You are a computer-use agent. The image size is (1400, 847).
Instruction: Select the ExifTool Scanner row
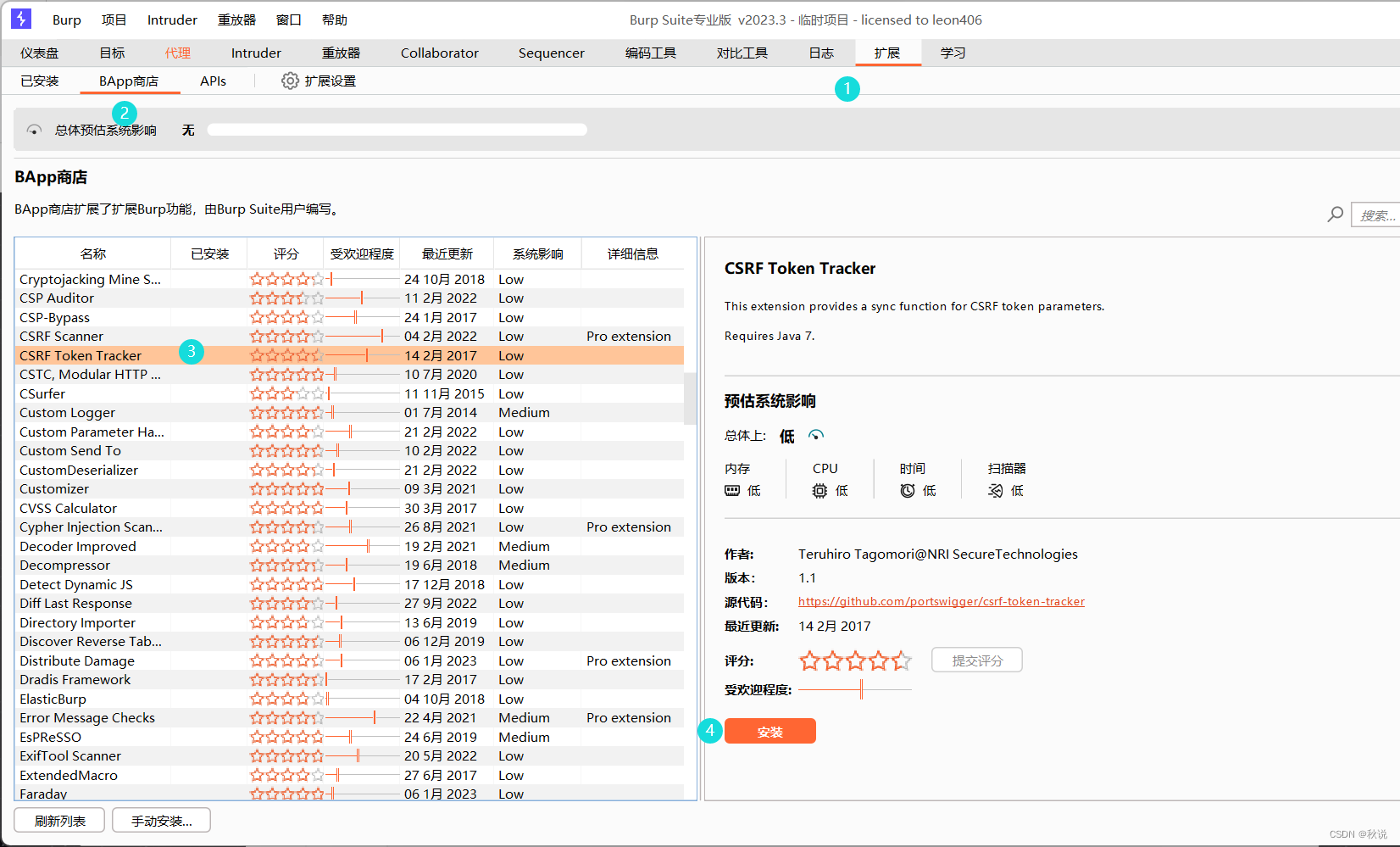point(349,756)
